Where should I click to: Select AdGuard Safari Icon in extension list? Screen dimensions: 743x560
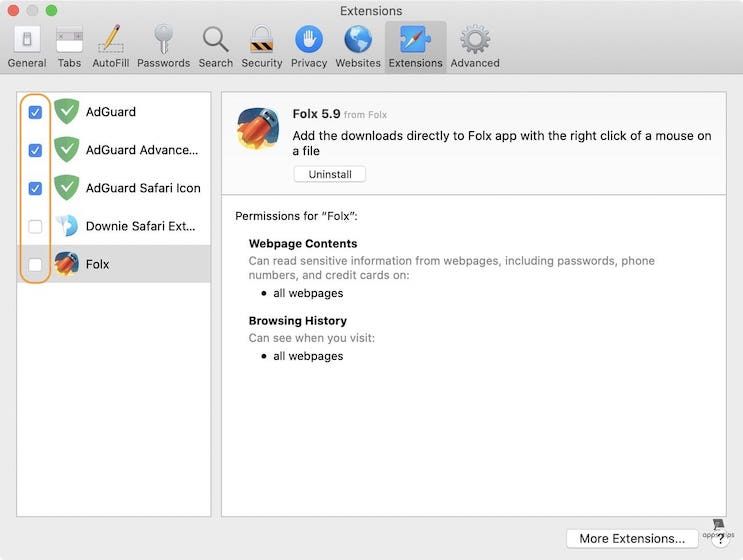click(x=142, y=188)
